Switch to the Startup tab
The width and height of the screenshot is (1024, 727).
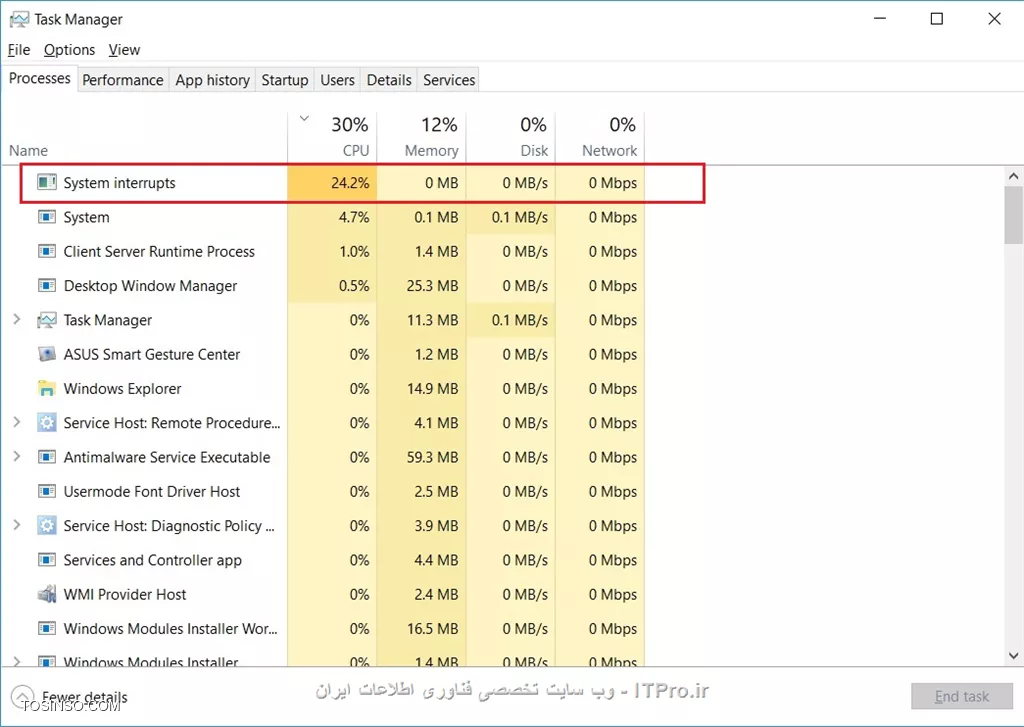click(x=285, y=80)
